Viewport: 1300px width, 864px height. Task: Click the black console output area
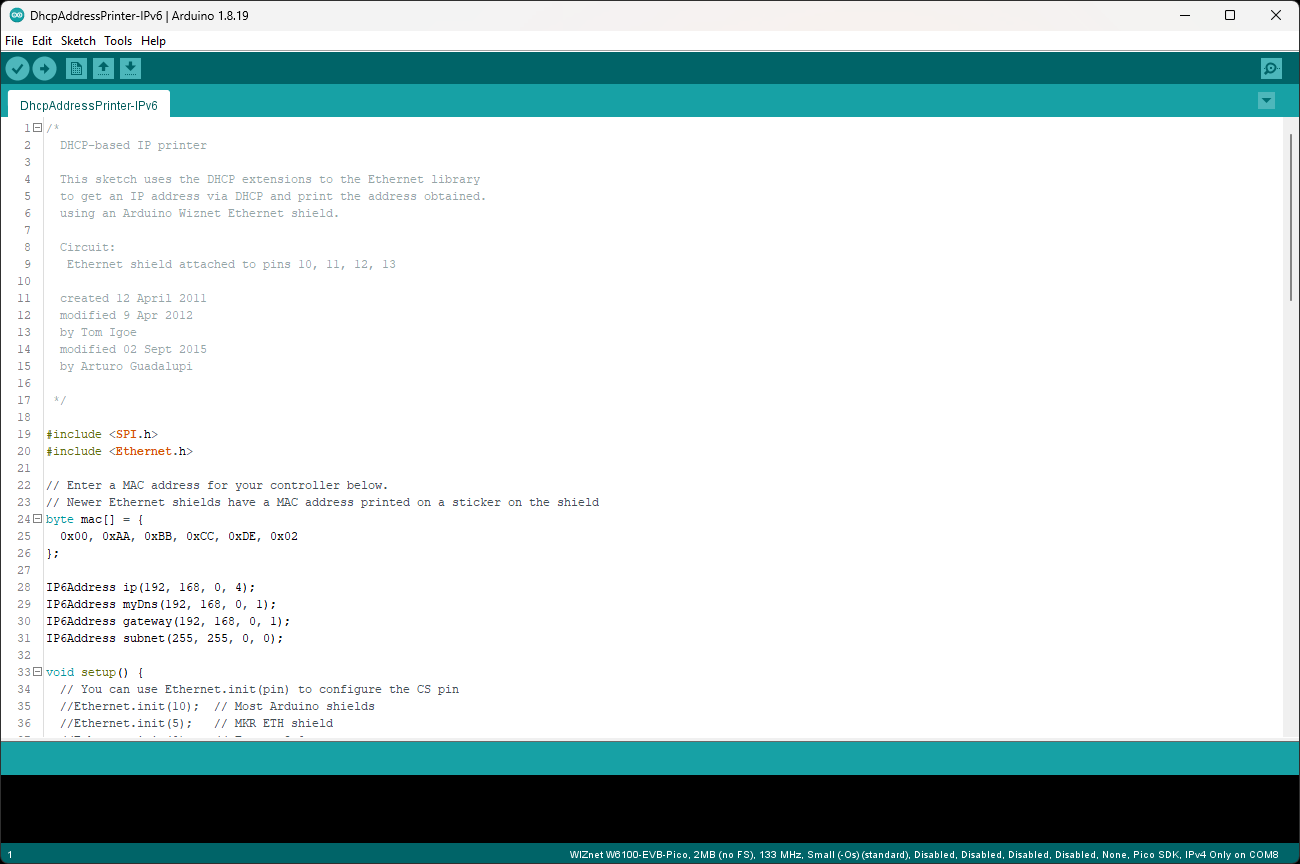click(650, 808)
